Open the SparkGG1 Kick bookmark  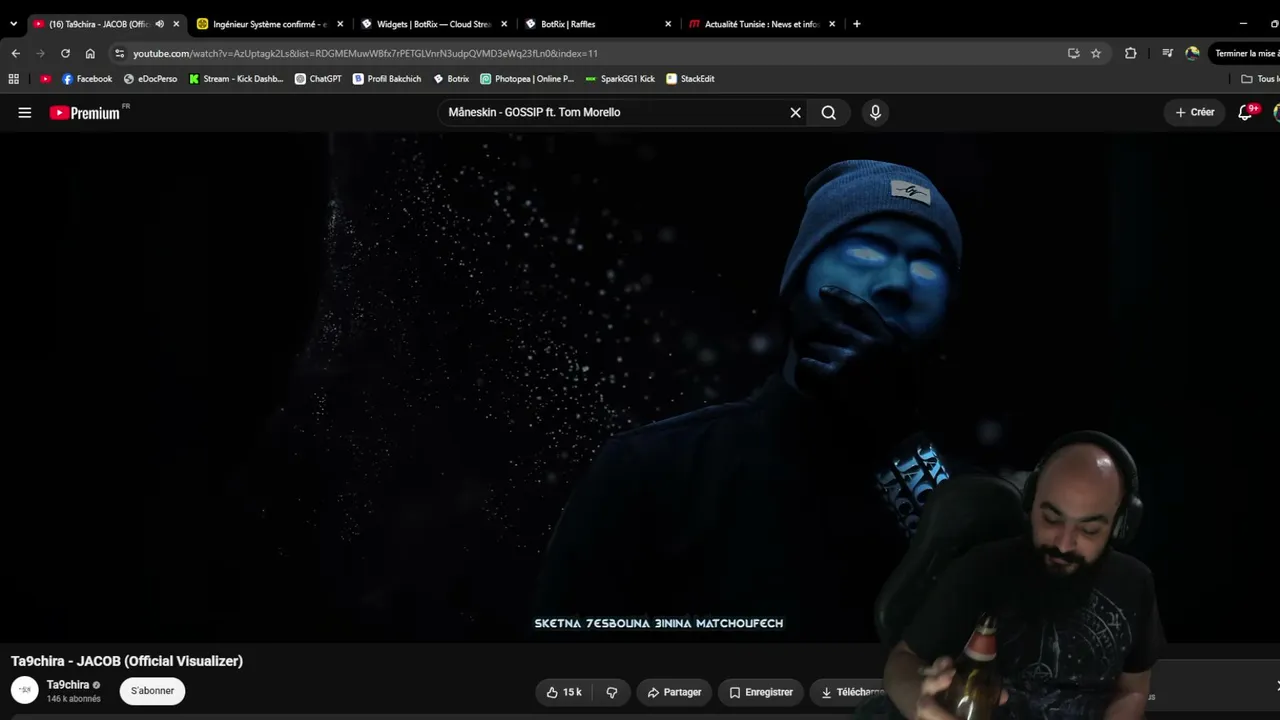(620, 79)
